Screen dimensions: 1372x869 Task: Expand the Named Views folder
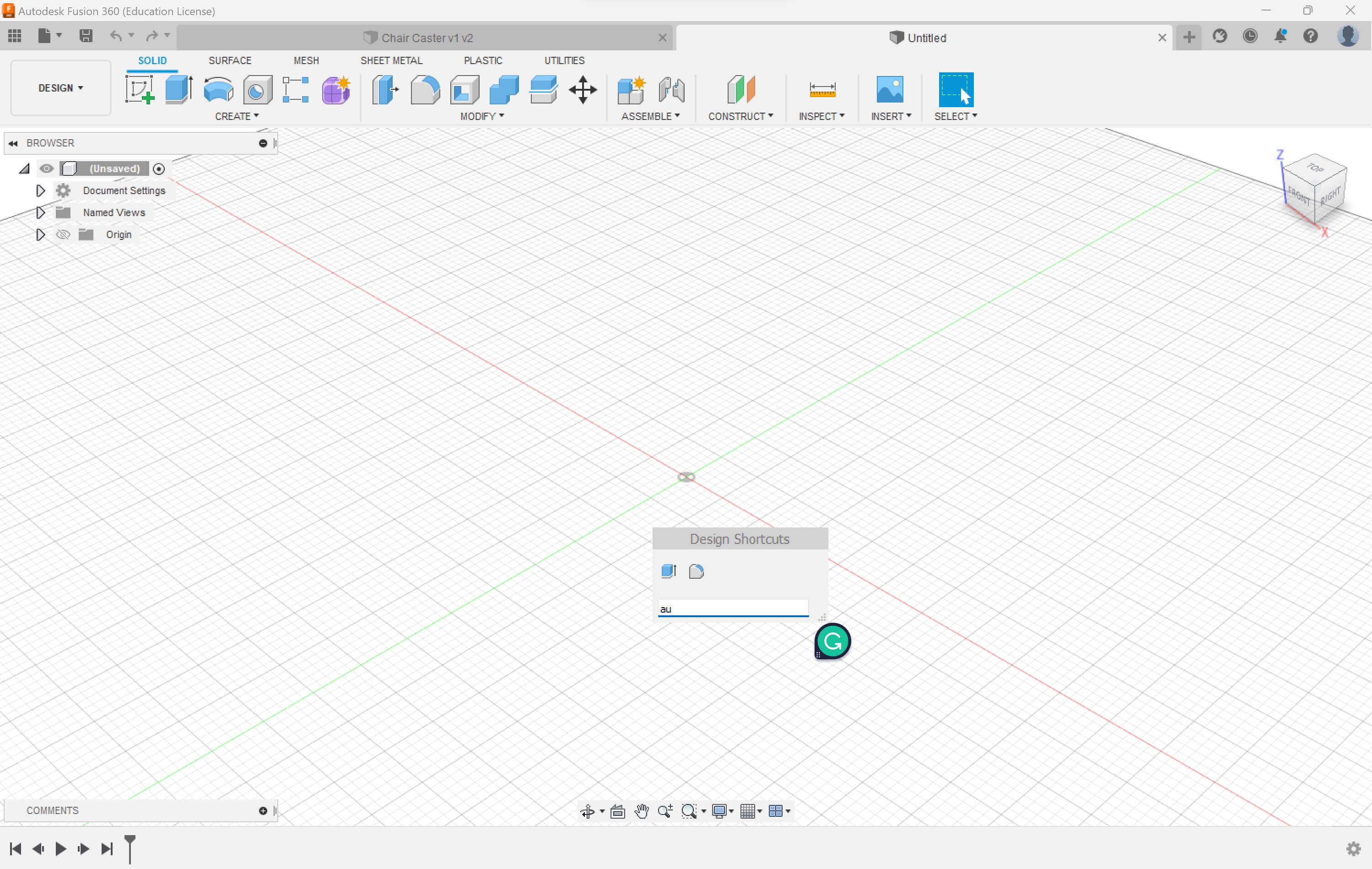click(x=40, y=212)
